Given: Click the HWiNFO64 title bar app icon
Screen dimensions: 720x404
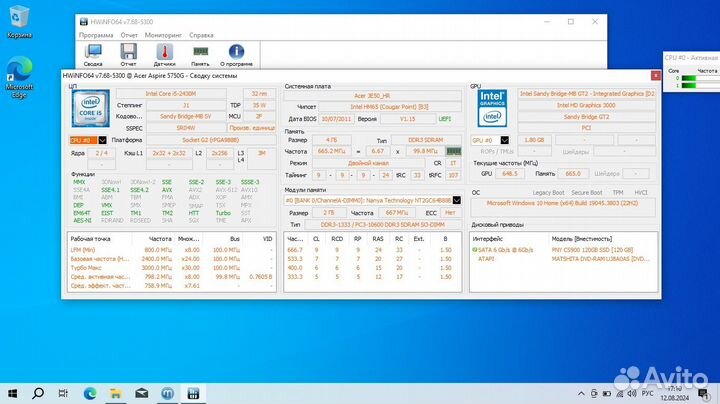Looking at the screenshot, I should point(84,22).
